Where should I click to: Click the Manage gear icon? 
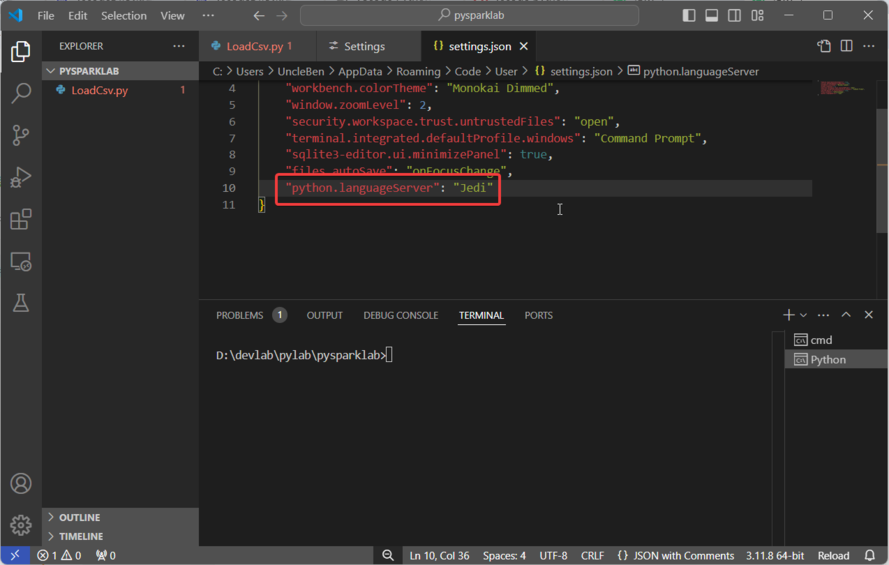coord(20,525)
